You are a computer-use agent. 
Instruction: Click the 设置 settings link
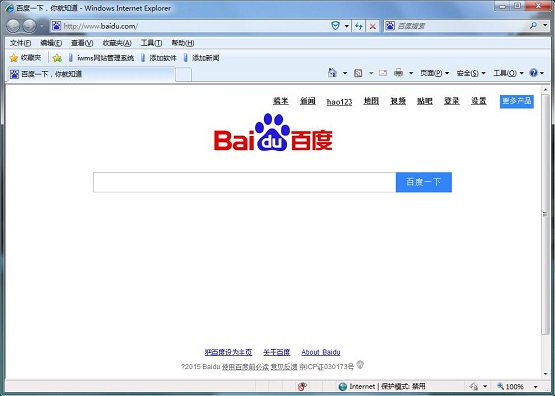click(x=479, y=101)
